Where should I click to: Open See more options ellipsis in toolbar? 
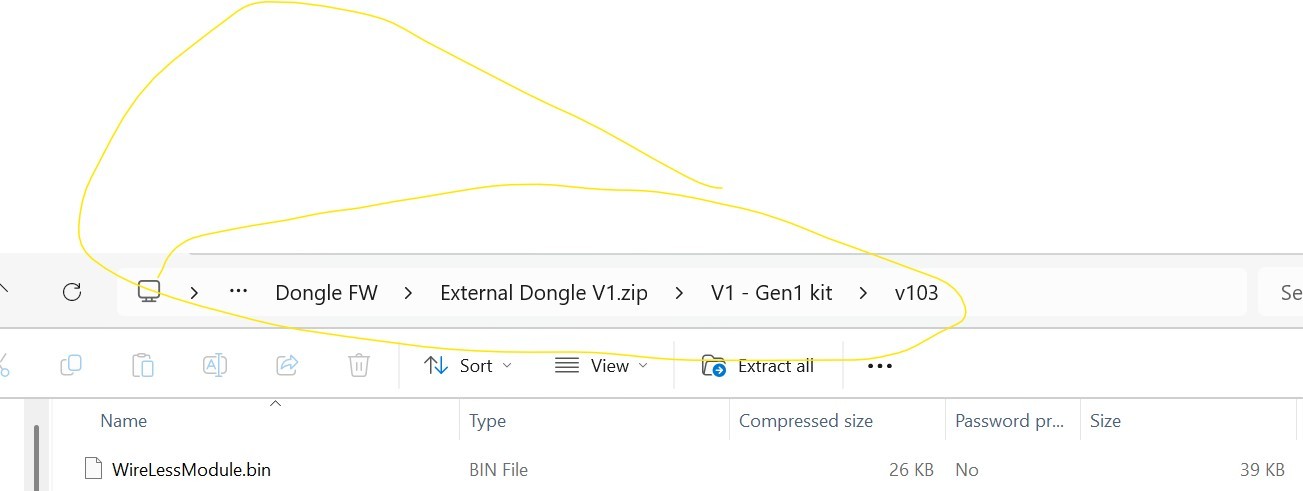coord(879,366)
